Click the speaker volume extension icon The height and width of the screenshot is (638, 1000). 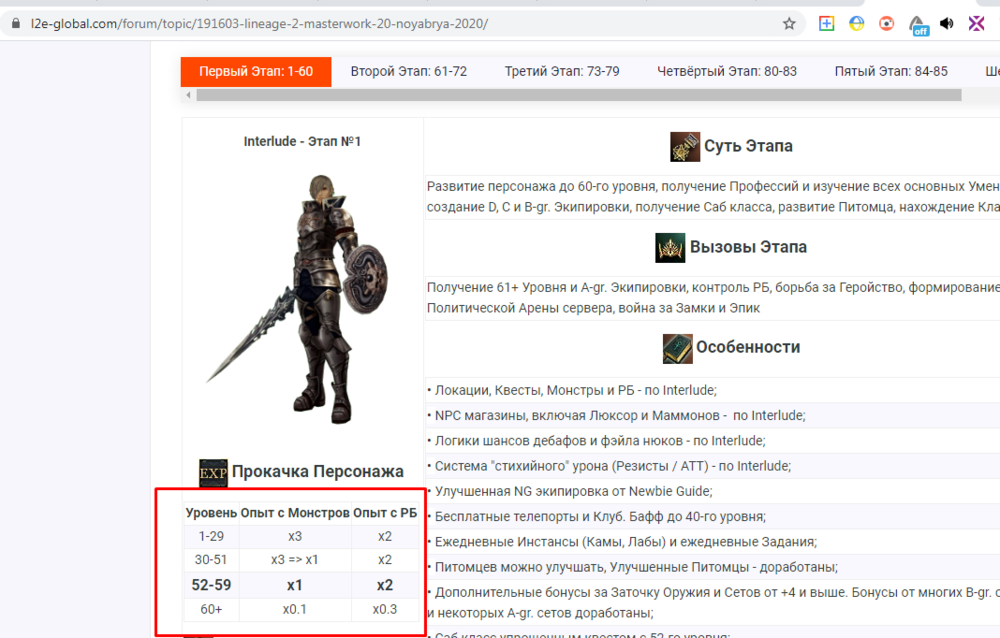tap(947, 23)
